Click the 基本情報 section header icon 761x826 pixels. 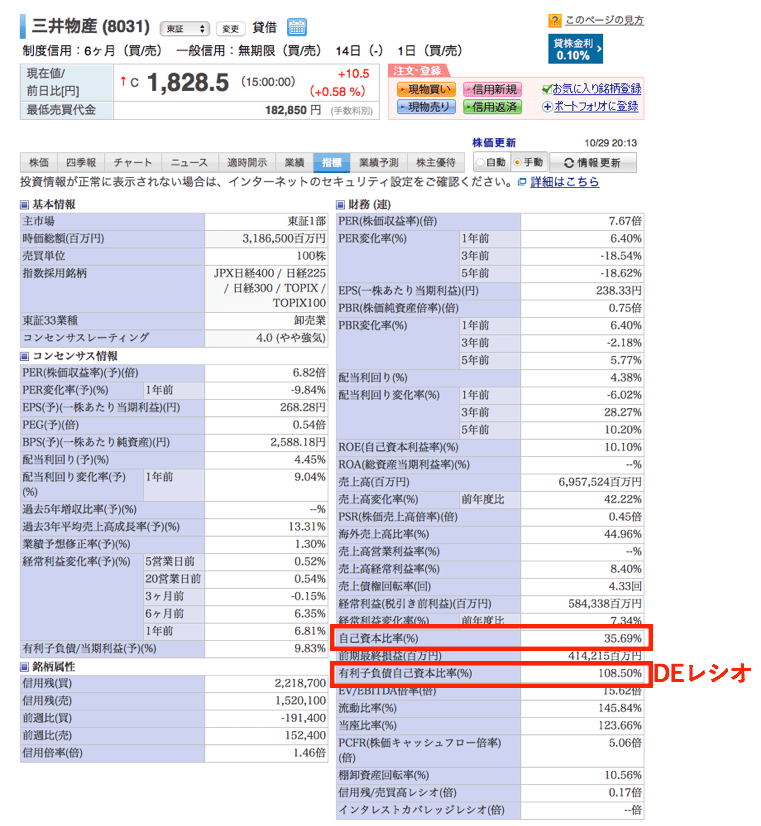click(24, 204)
